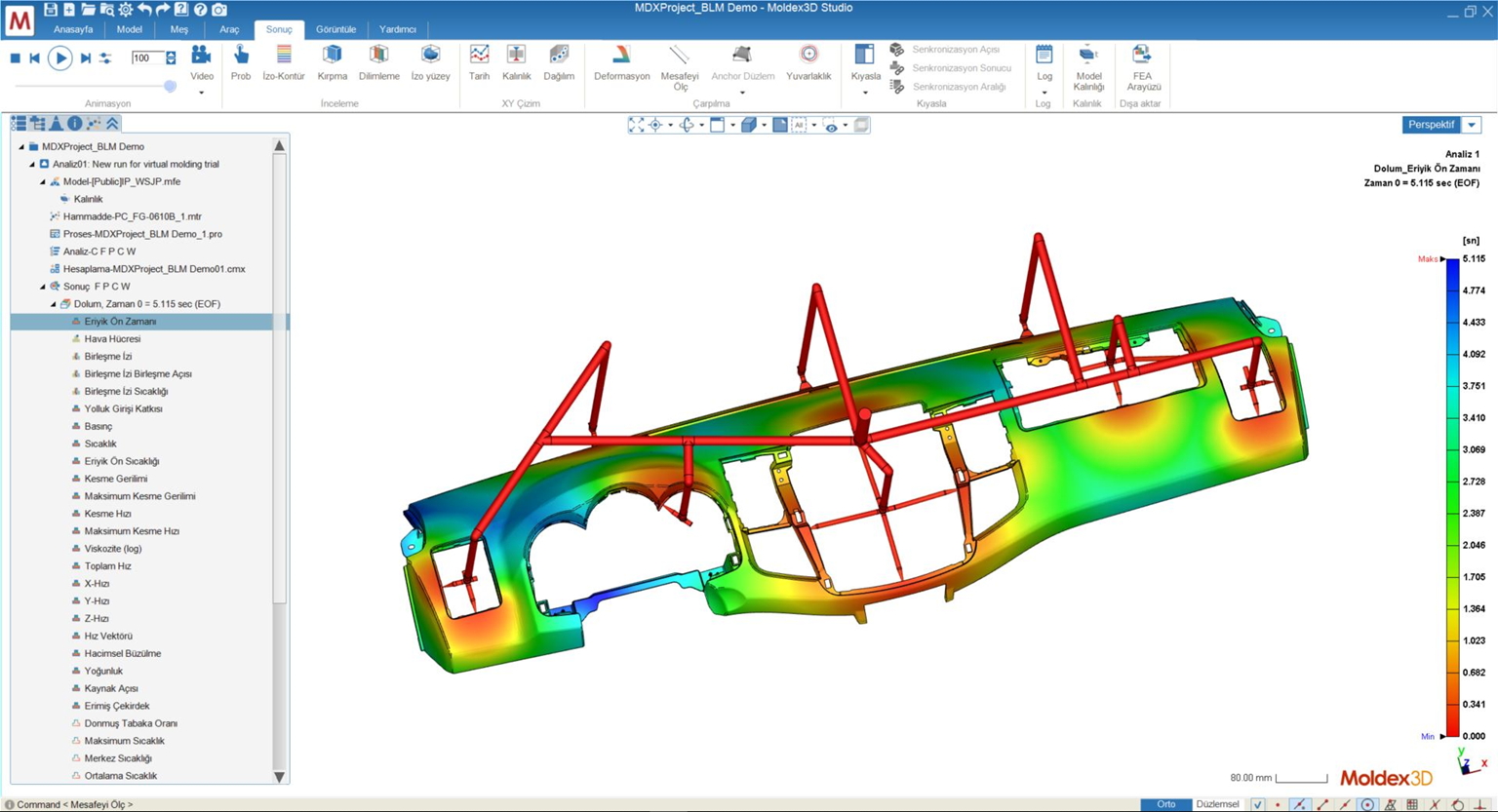
Task: Toggle the intersection X snap in status bar
Action: coord(1435,804)
